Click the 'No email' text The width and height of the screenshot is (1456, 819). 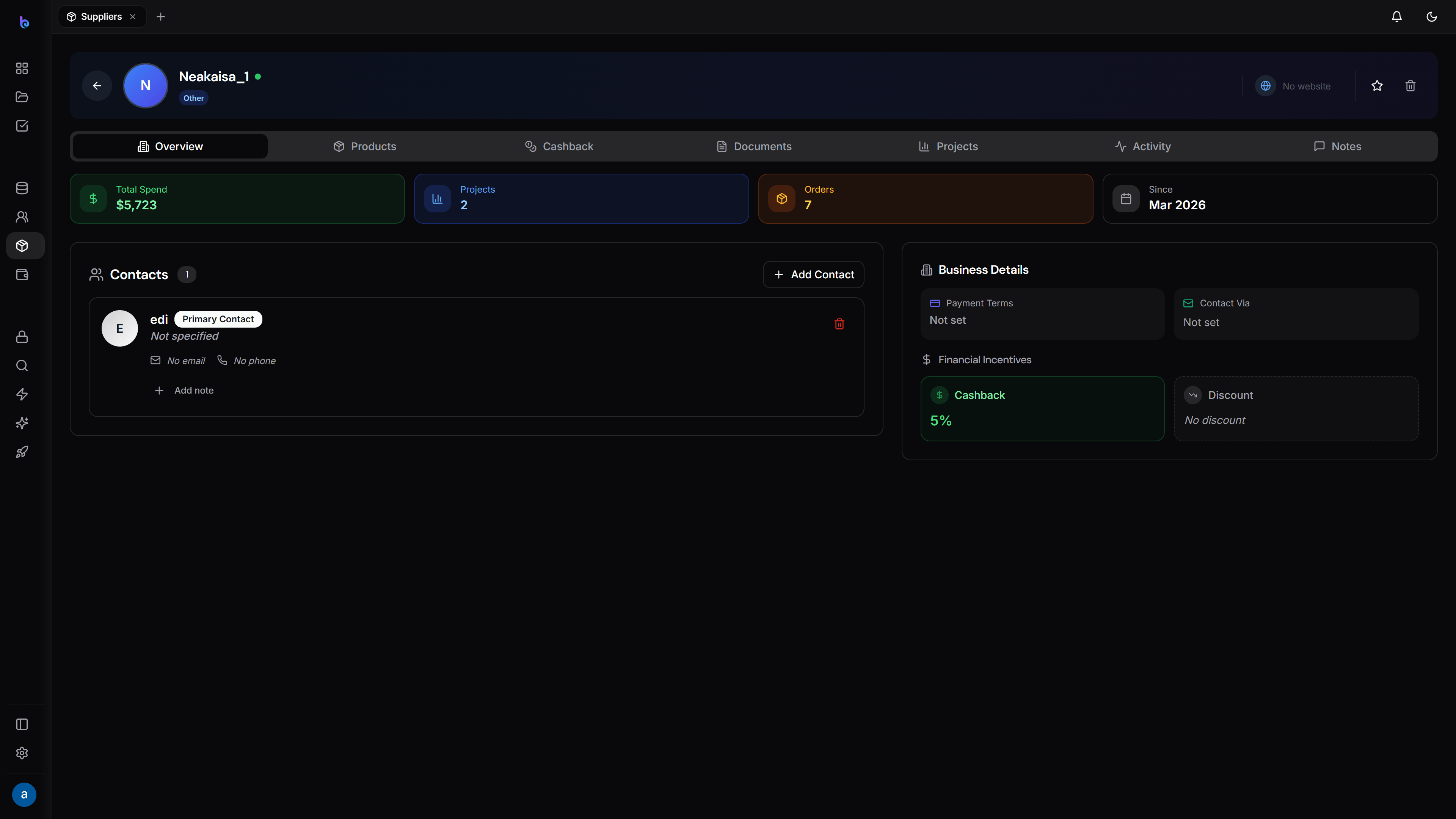(x=186, y=361)
